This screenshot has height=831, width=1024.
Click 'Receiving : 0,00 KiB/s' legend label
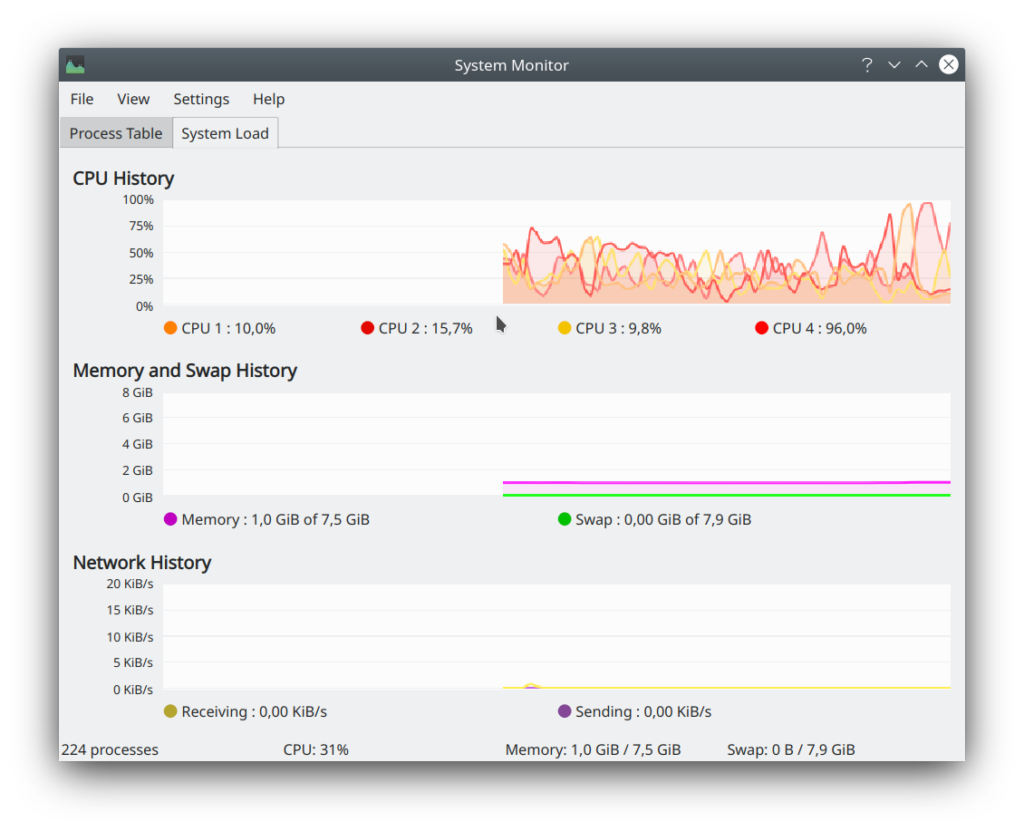coord(254,712)
